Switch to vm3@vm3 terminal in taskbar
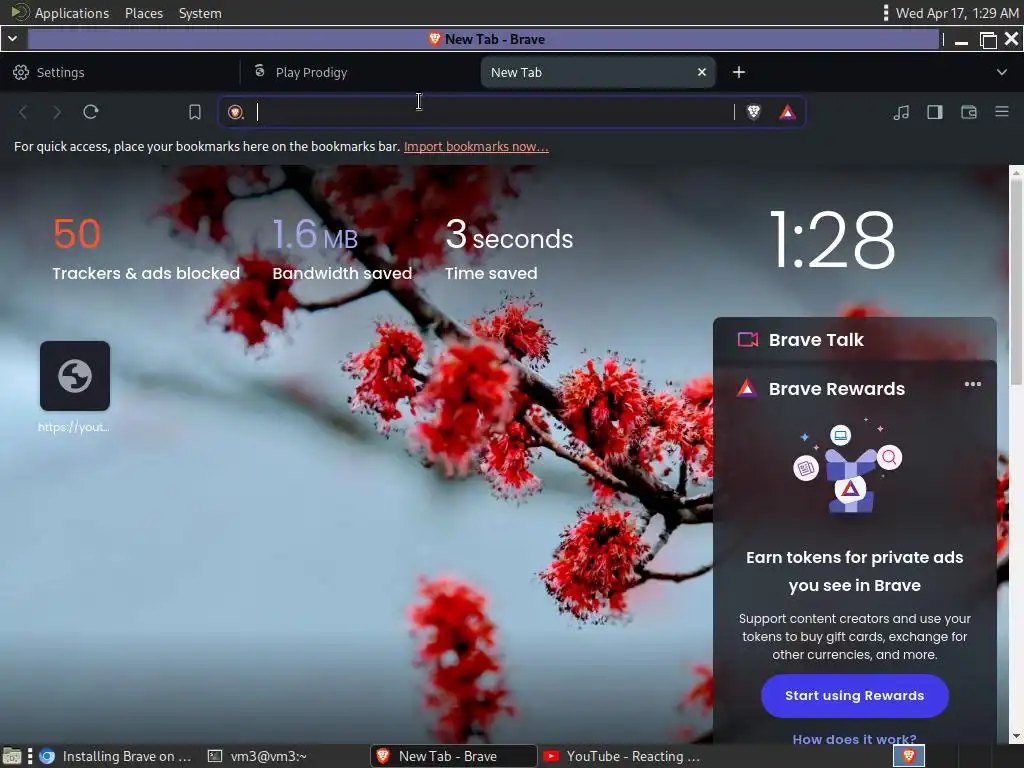The width and height of the screenshot is (1024, 768). [257, 756]
